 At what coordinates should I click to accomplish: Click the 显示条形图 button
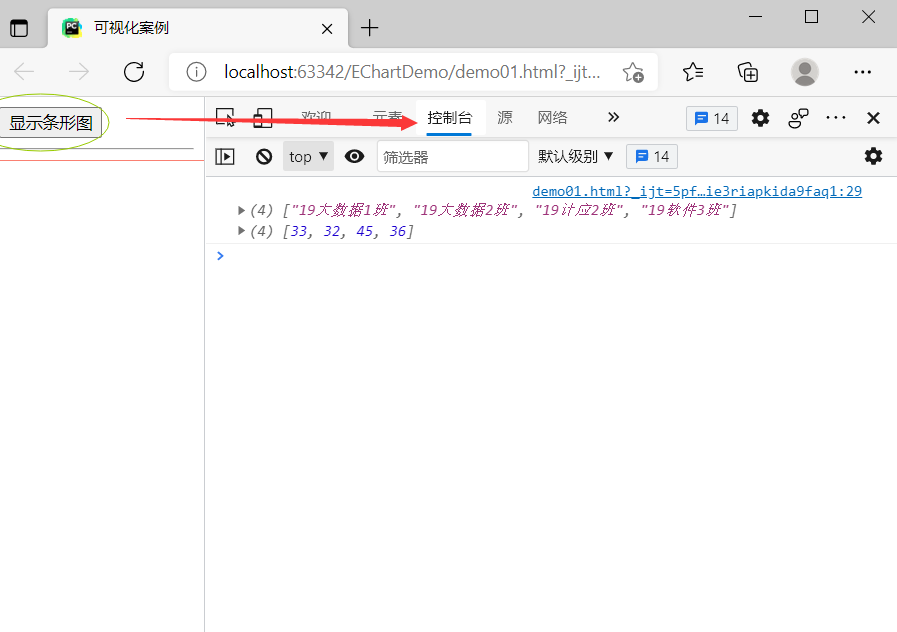point(51,122)
